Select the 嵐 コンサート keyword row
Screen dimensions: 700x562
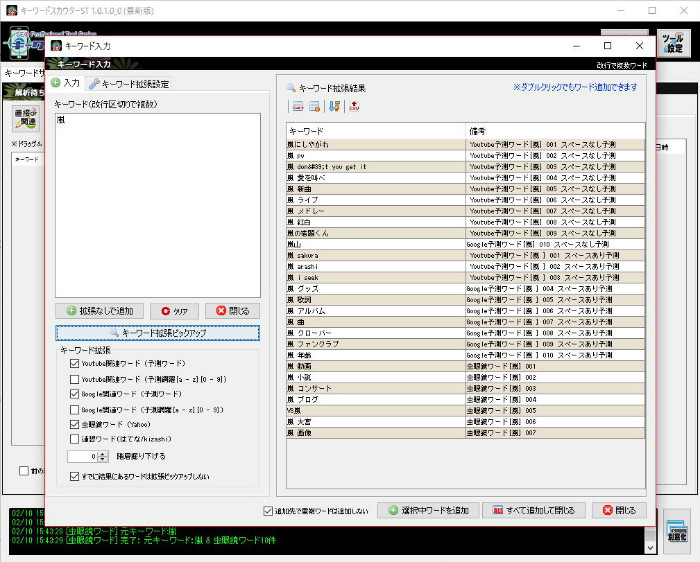point(466,388)
